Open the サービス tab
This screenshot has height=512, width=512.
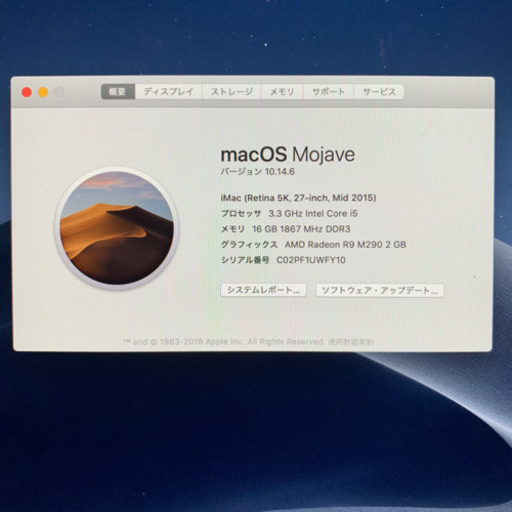point(379,92)
